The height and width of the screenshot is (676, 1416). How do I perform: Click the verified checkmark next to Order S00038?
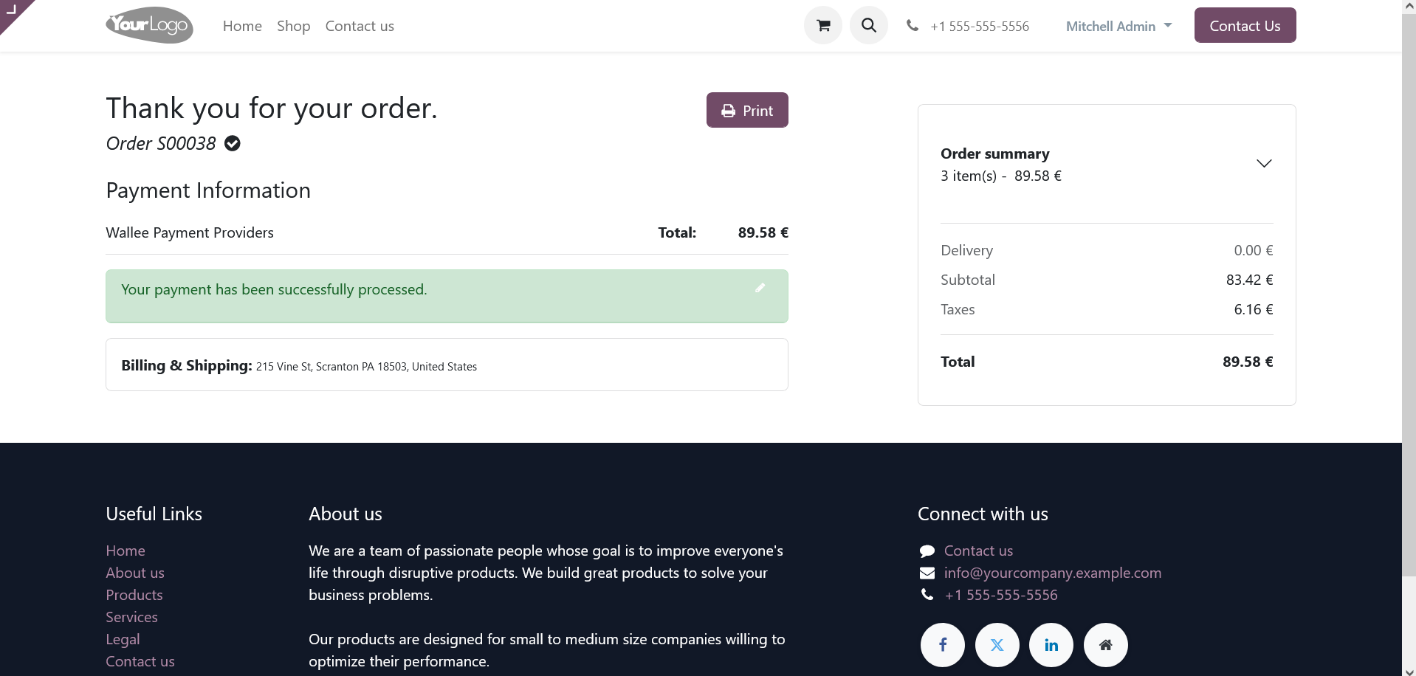pyautogui.click(x=232, y=143)
